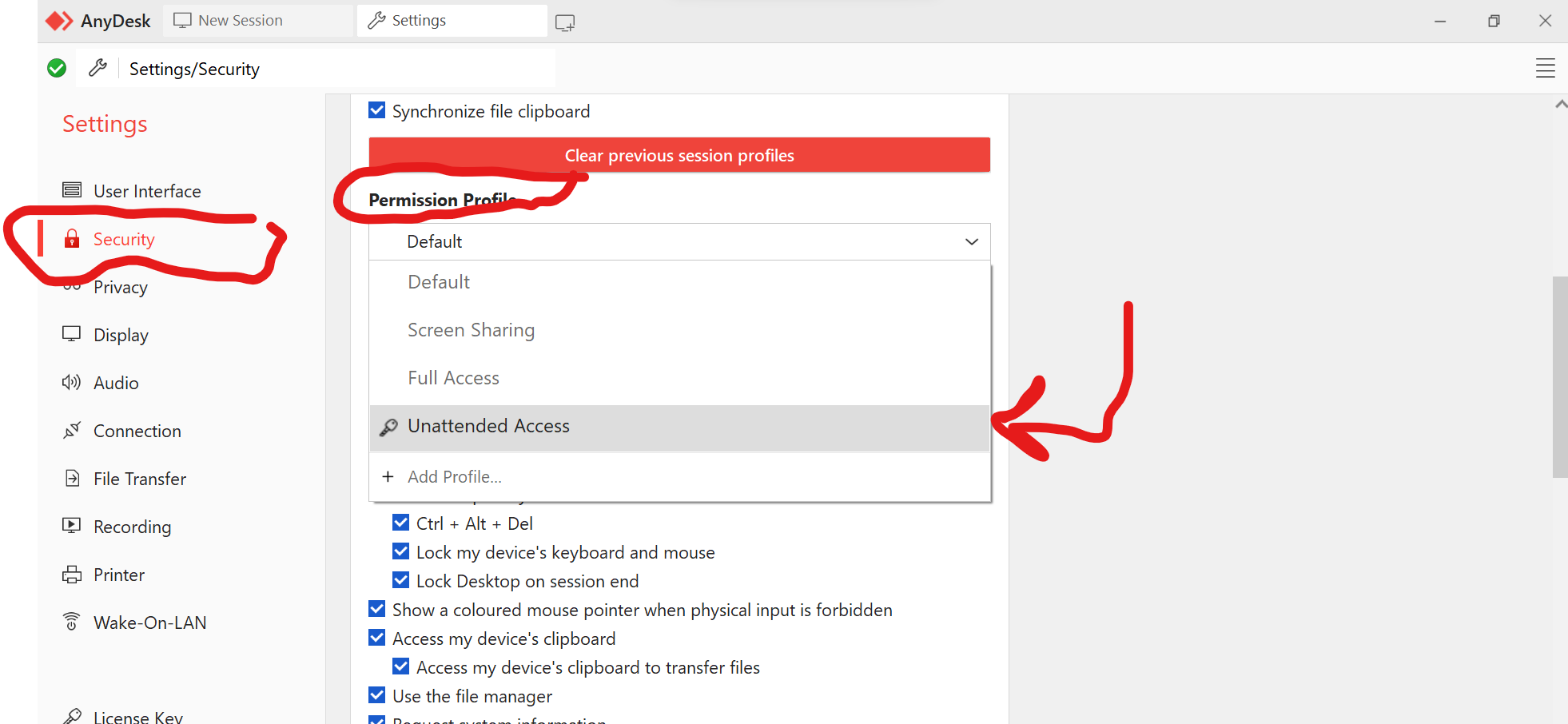The image size is (1568, 724).
Task: Click the Display monitor icon
Action: [x=72, y=334]
